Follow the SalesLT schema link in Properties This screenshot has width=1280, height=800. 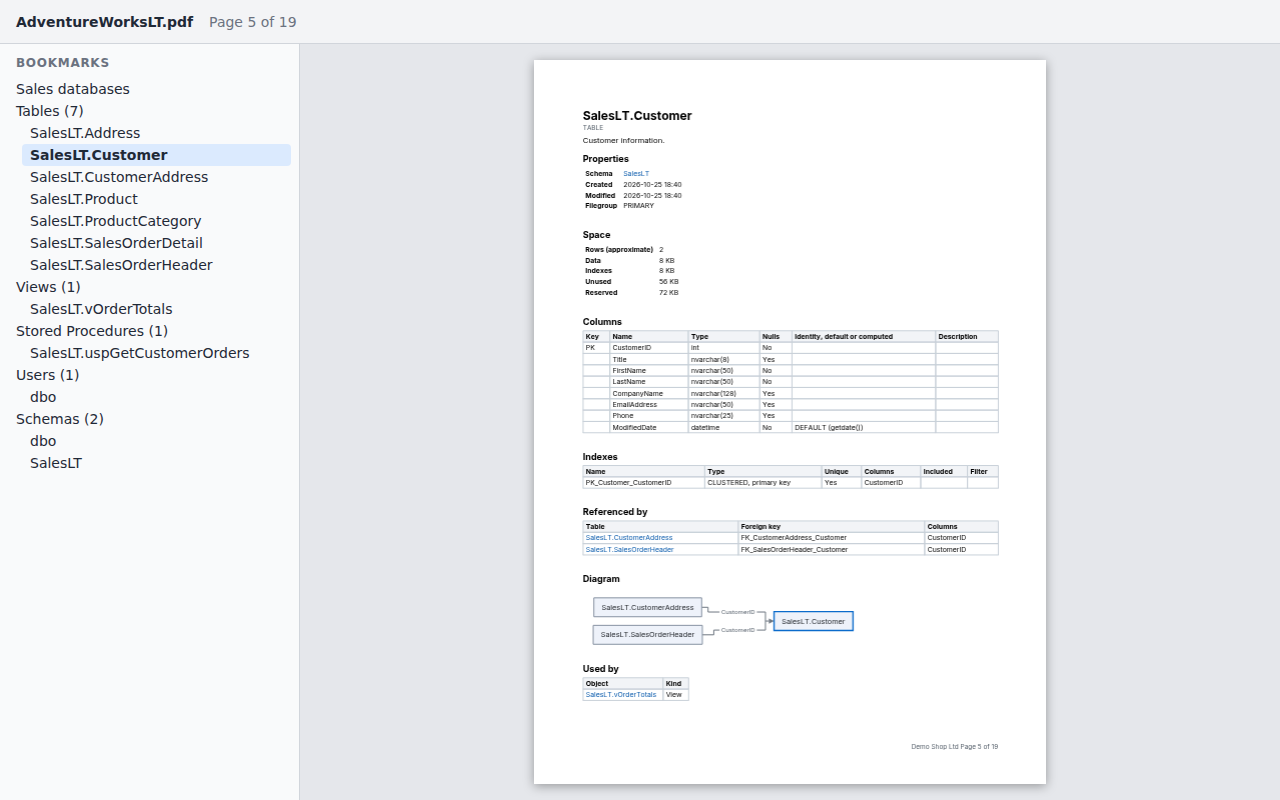[636, 174]
